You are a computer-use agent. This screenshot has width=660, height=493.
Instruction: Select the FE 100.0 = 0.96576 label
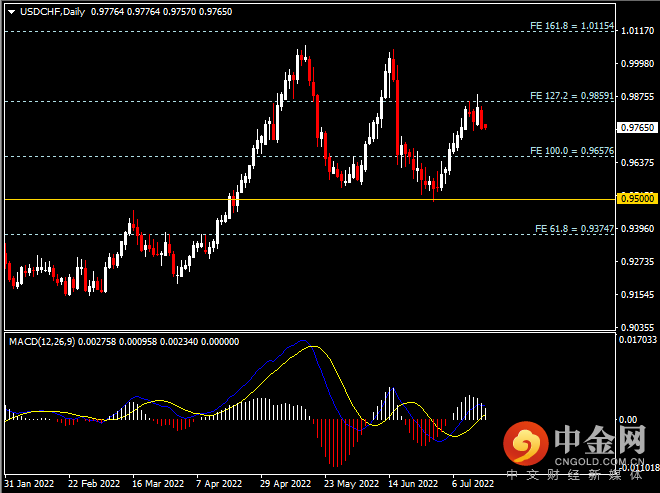(572, 151)
